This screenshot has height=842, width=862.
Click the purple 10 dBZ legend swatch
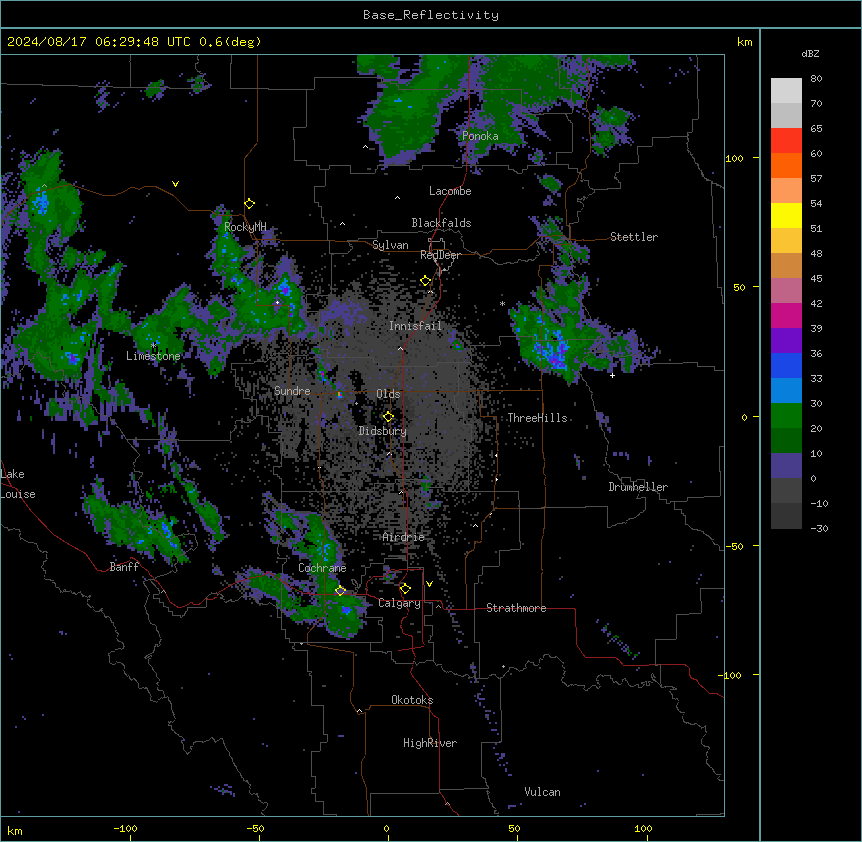[786, 466]
